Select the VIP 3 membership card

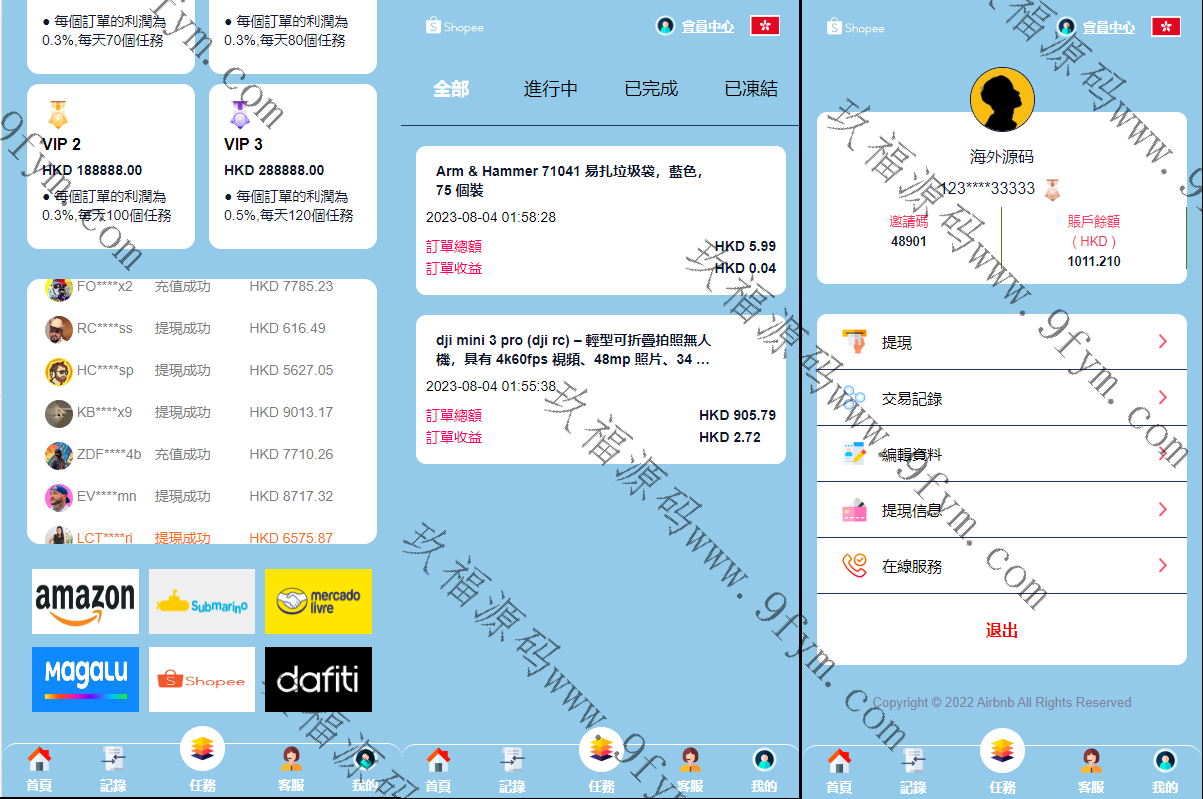292,166
